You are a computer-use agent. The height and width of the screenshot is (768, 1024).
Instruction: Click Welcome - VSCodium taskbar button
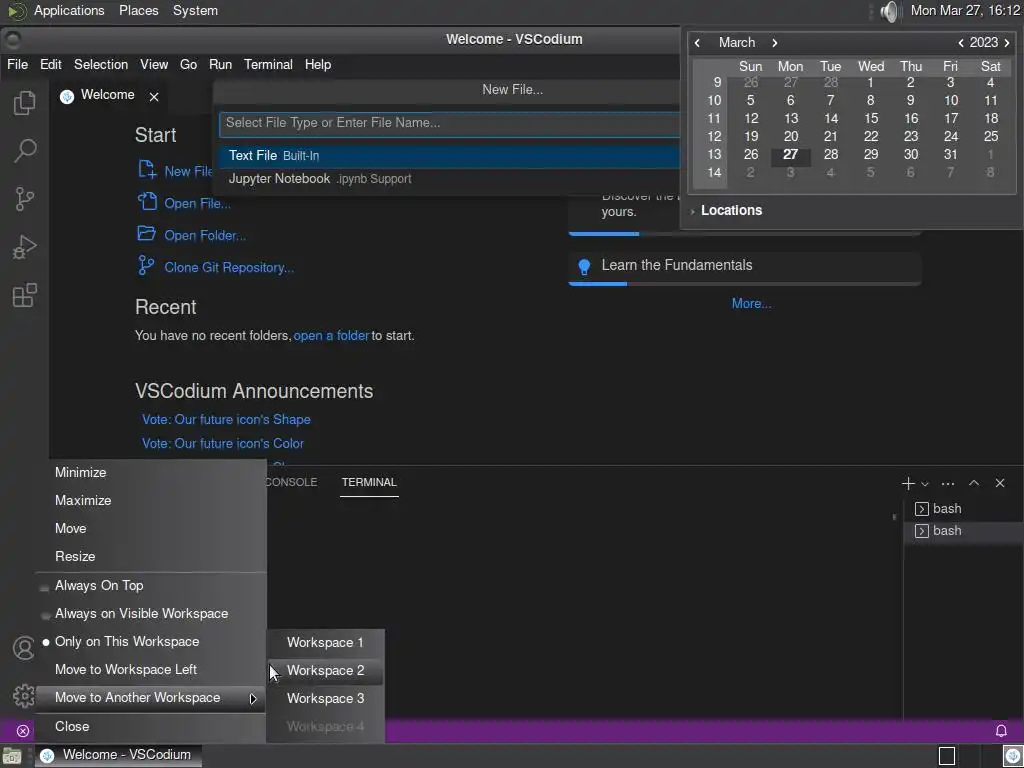point(118,756)
